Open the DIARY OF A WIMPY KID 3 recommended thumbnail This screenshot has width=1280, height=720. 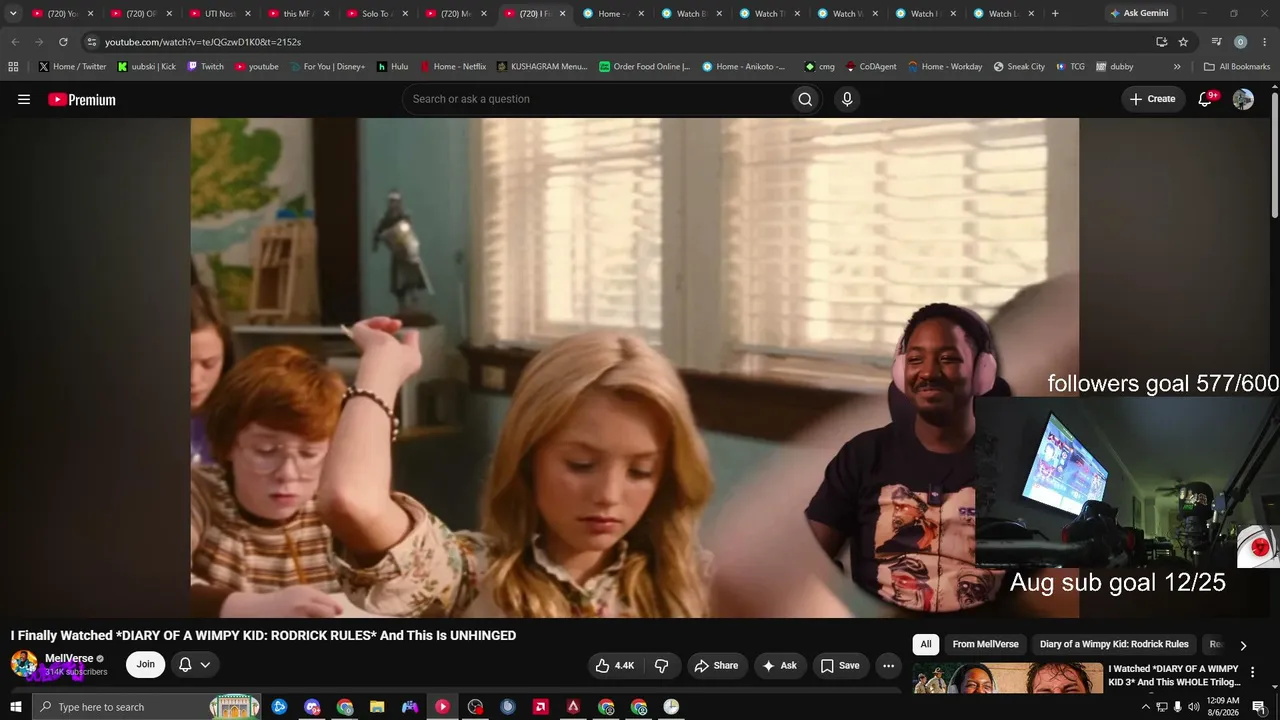(x=1008, y=678)
